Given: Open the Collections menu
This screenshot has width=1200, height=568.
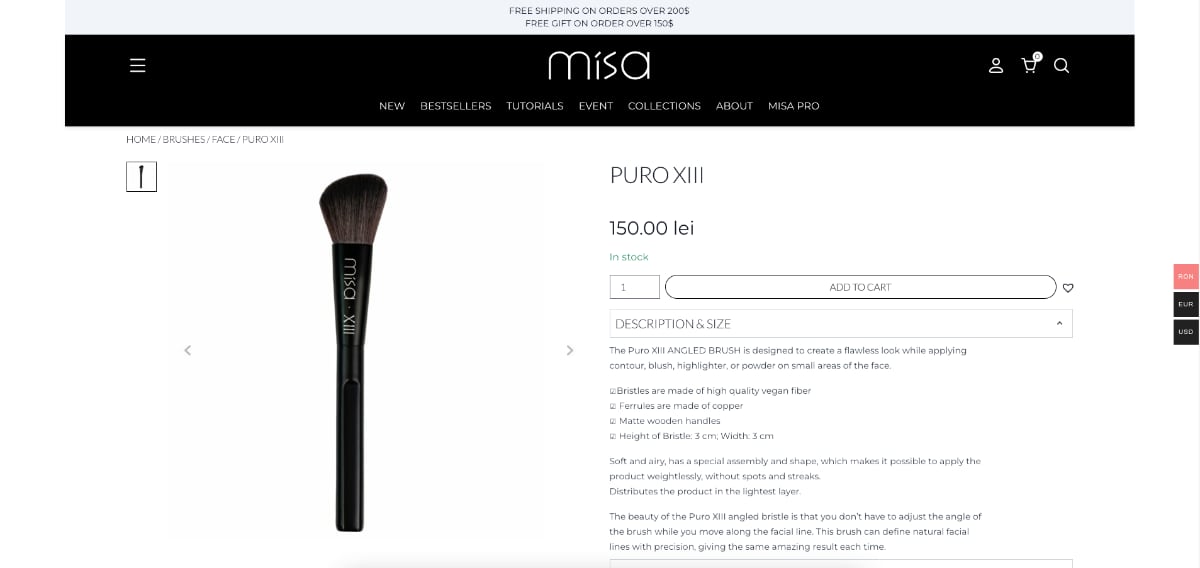Looking at the screenshot, I should [x=664, y=106].
